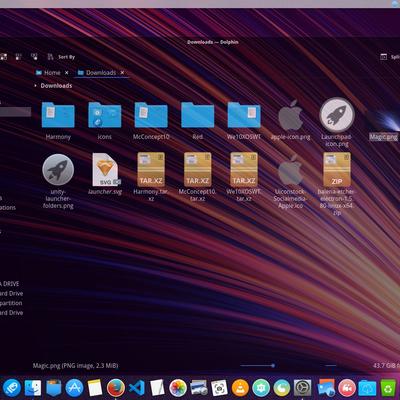Click the 'Magic.png (PNG image, 2.3 MiB)' status text
The height and width of the screenshot is (400, 400).
coord(75,366)
